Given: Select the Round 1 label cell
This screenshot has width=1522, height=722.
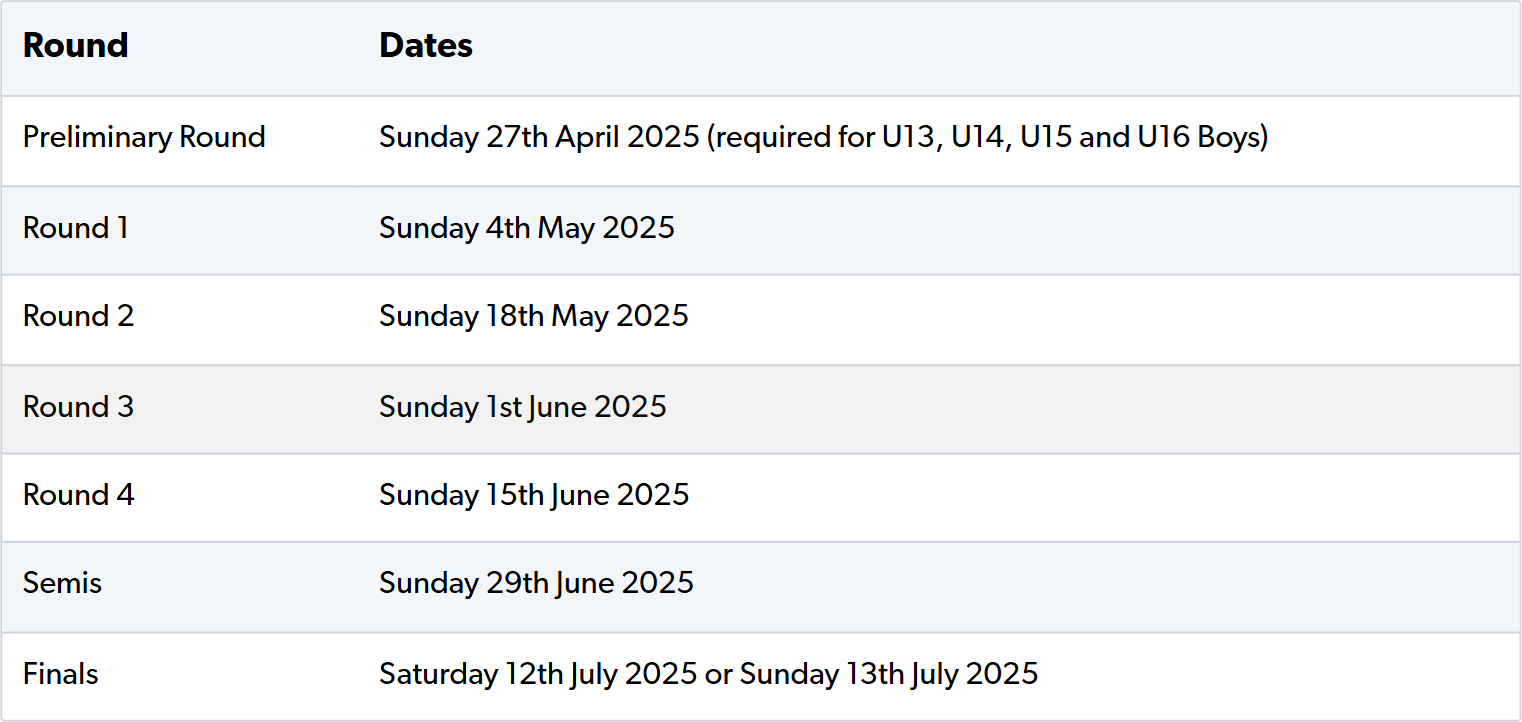Looking at the screenshot, I should click(76, 228).
